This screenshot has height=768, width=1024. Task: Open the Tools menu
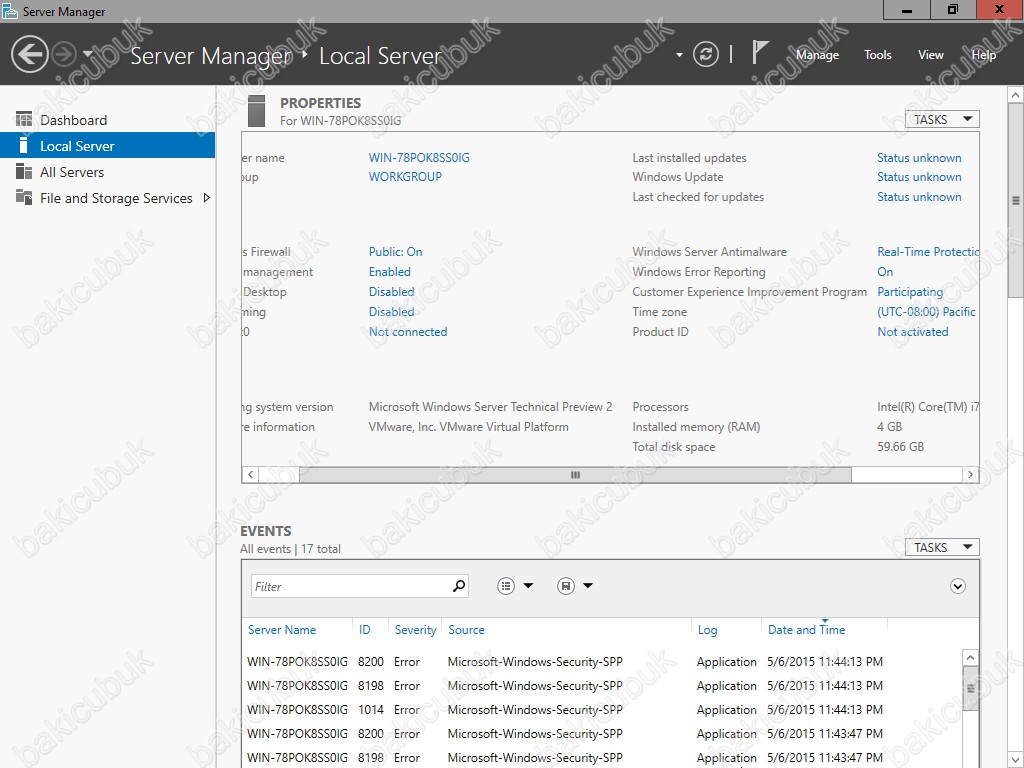tap(877, 55)
